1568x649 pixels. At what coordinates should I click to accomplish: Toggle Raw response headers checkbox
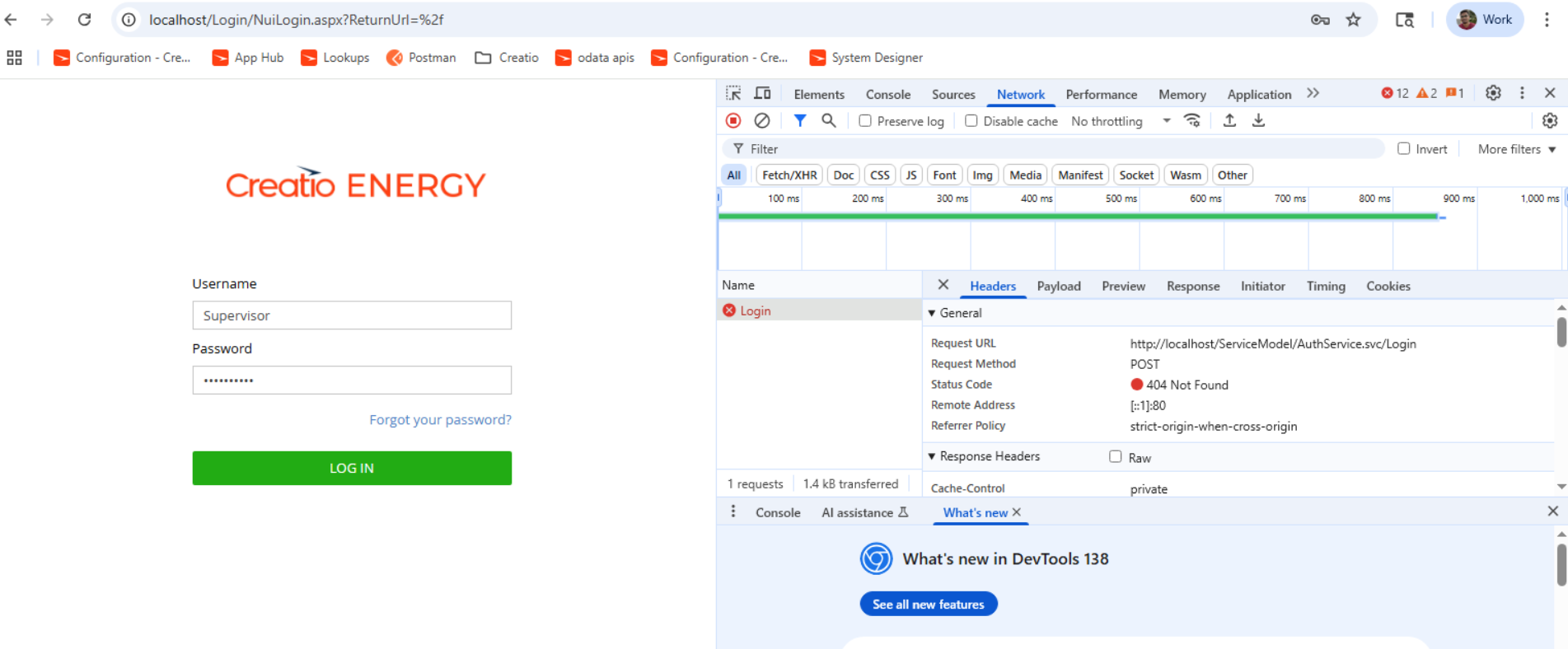pos(1116,456)
